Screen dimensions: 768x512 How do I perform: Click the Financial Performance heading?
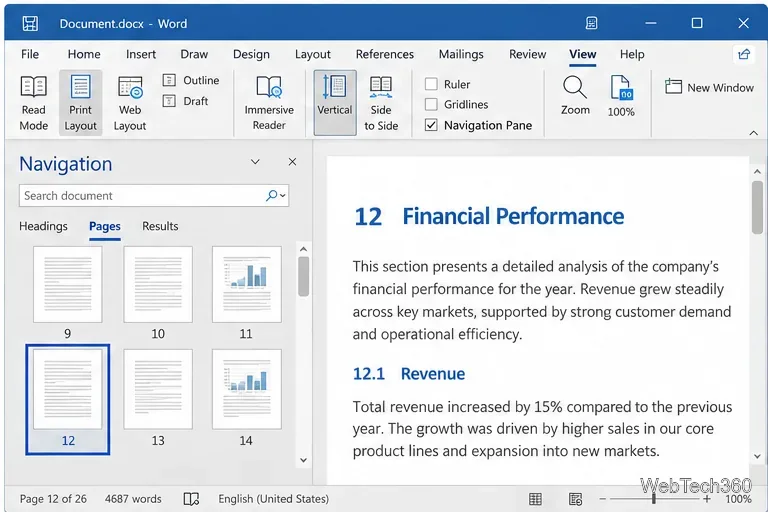pos(513,216)
